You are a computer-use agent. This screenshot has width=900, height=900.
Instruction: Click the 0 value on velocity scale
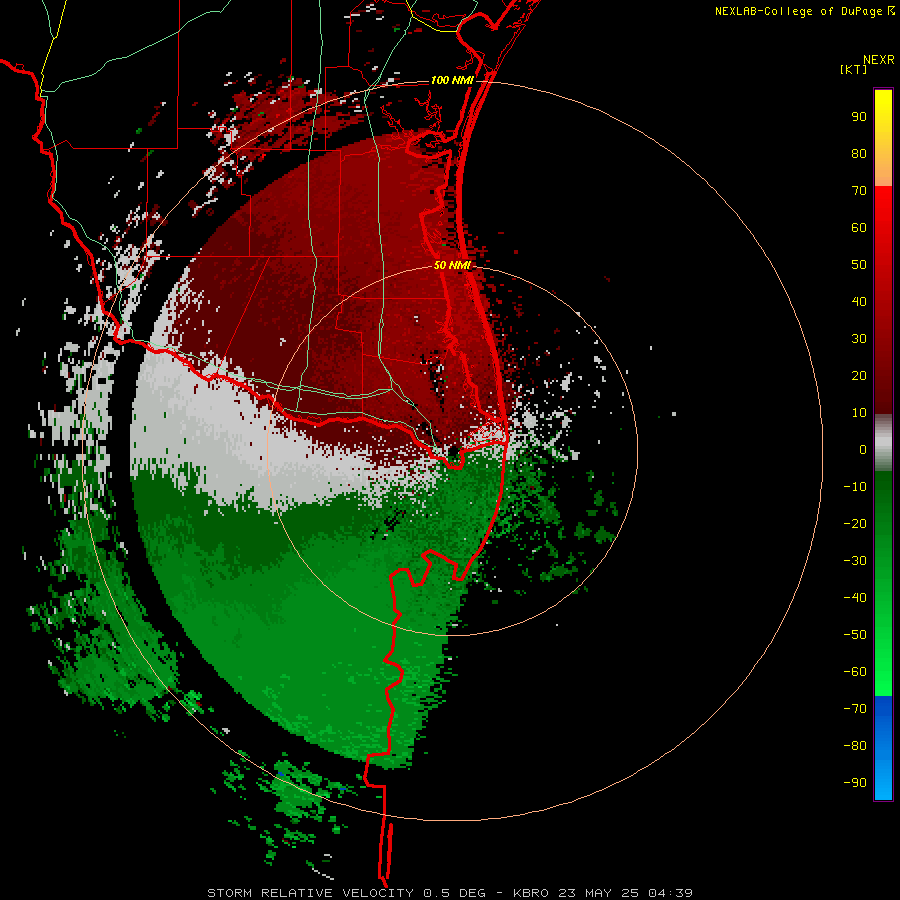click(x=863, y=450)
